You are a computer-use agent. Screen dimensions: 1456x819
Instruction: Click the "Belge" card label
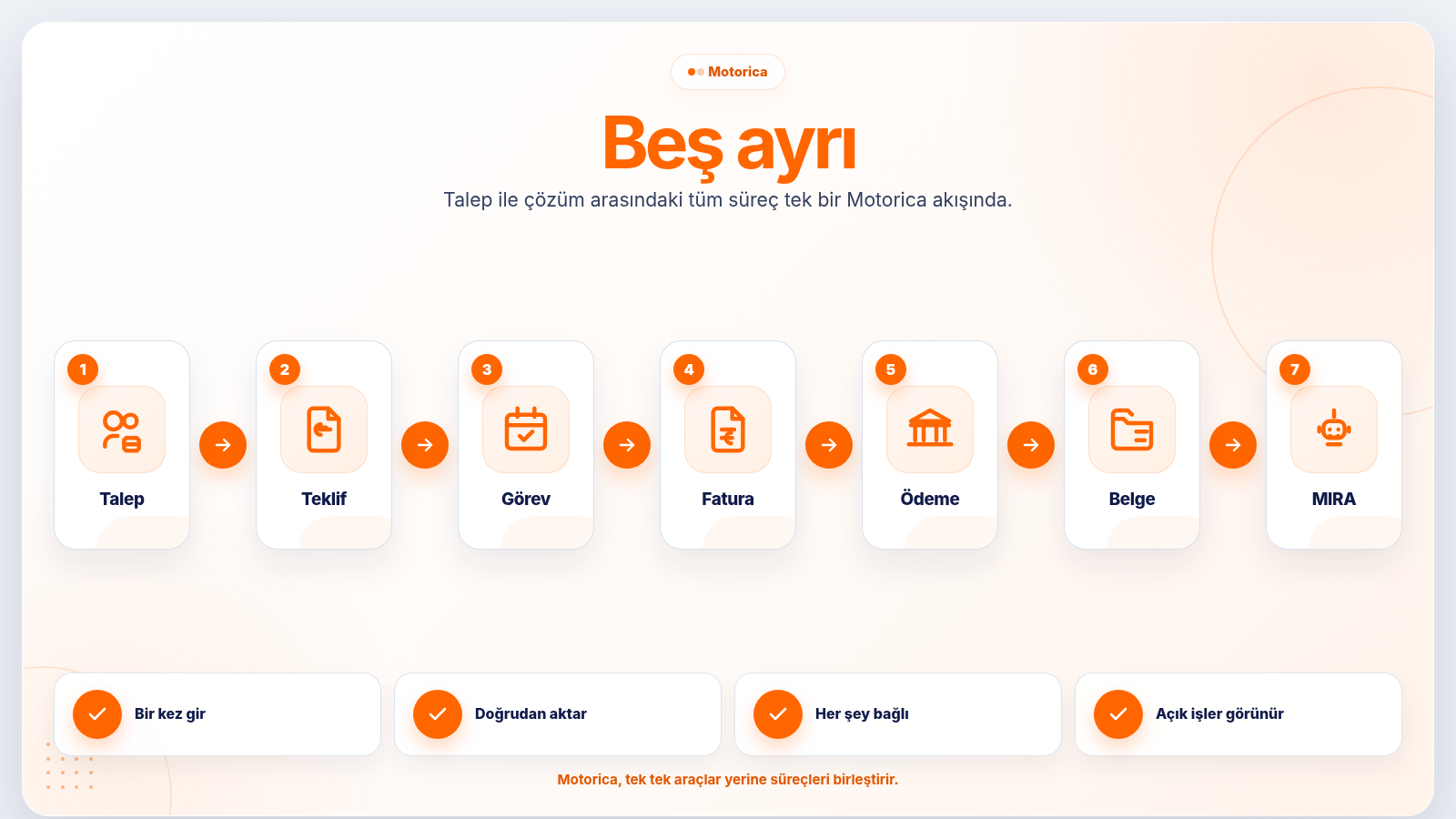[1132, 499]
